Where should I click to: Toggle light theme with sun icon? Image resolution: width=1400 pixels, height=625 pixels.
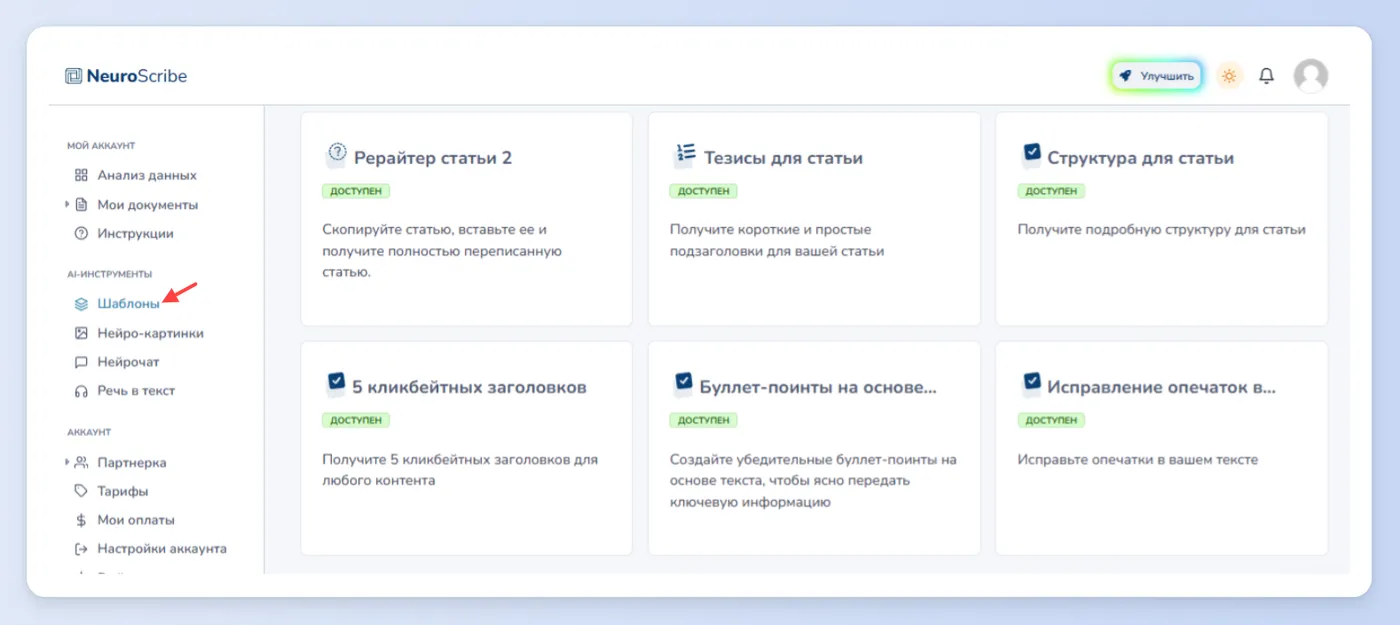click(1229, 76)
